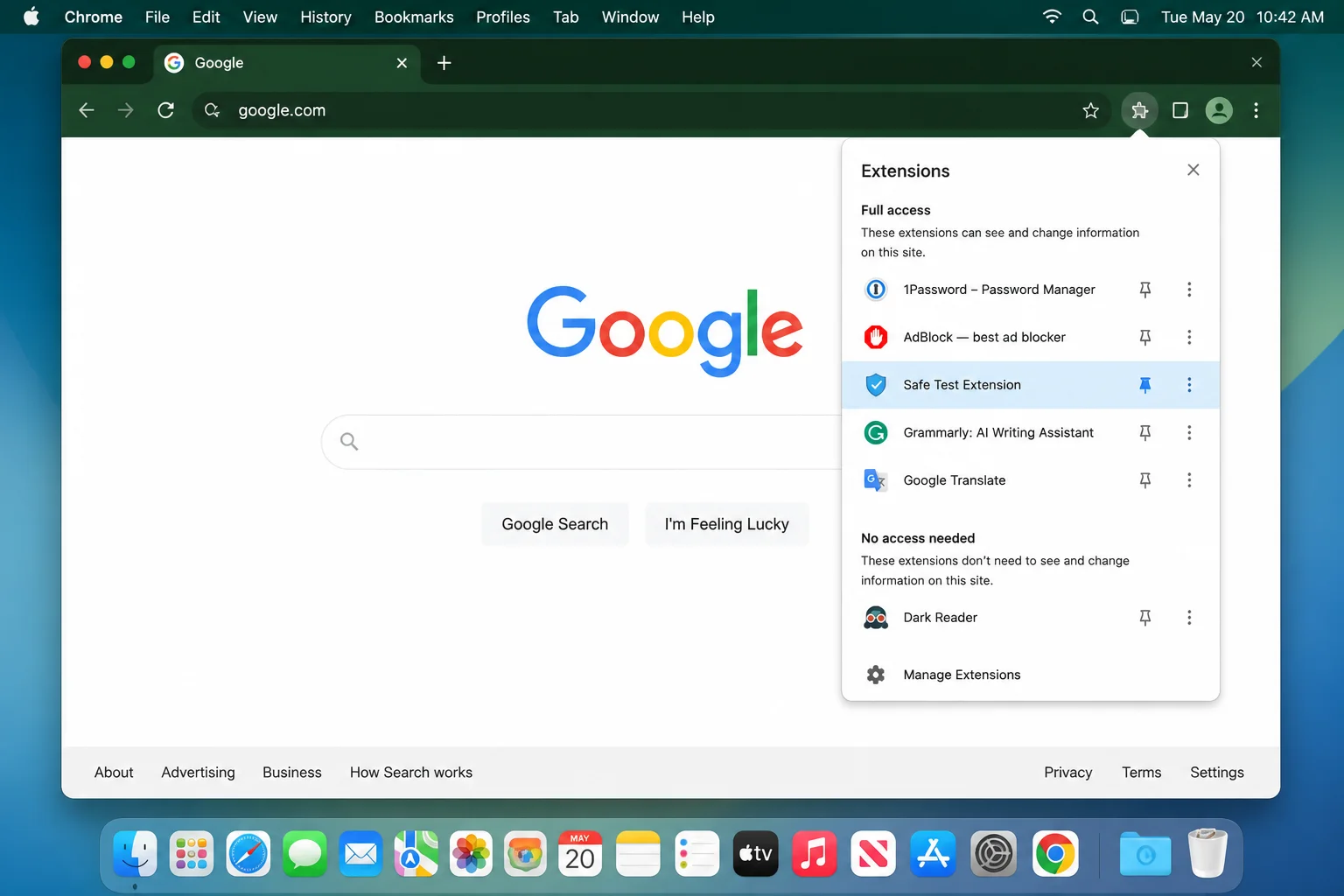Image resolution: width=1344 pixels, height=896 pixels.
Task: Open the View menu
Action: [260, 17]
